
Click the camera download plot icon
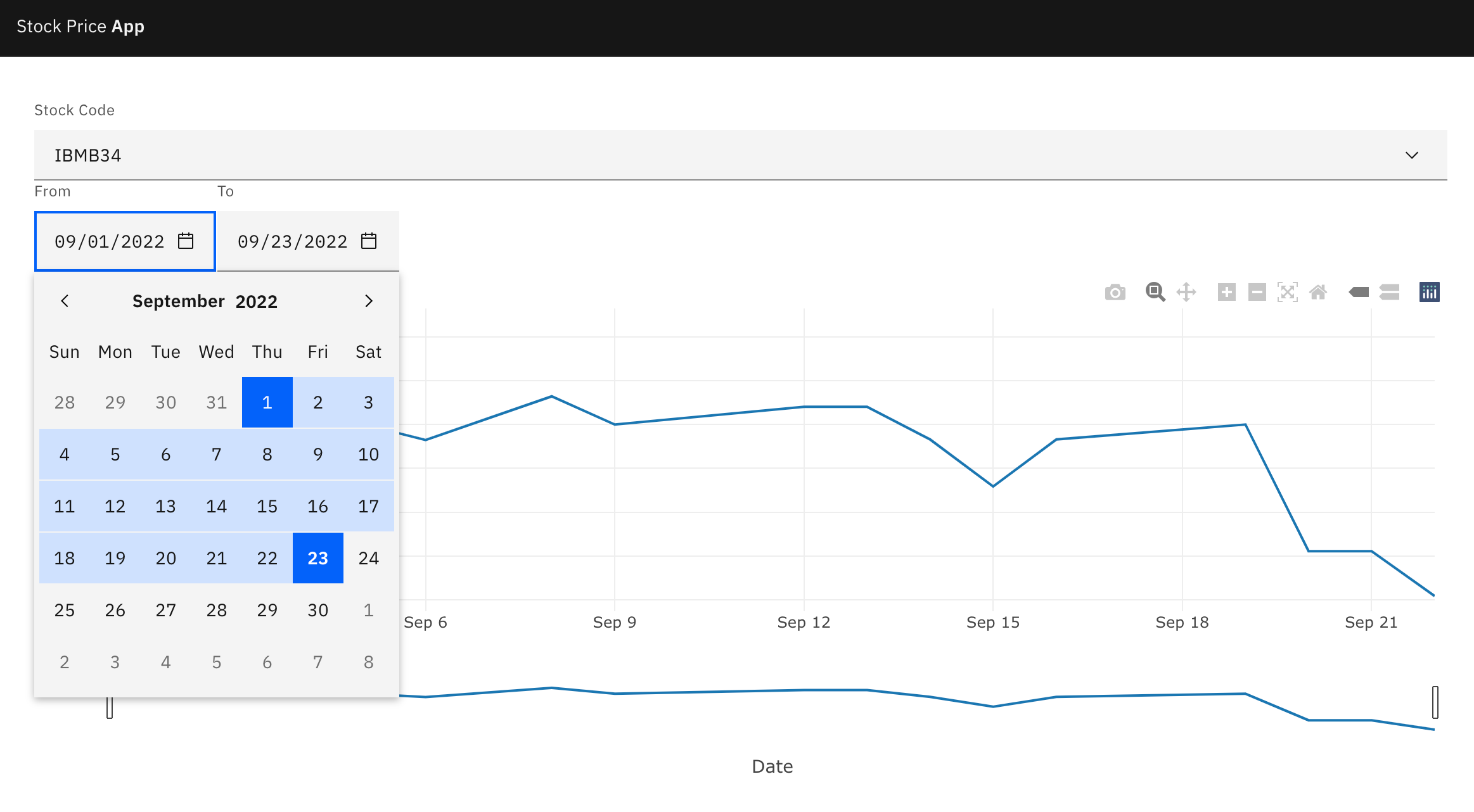1115,293
